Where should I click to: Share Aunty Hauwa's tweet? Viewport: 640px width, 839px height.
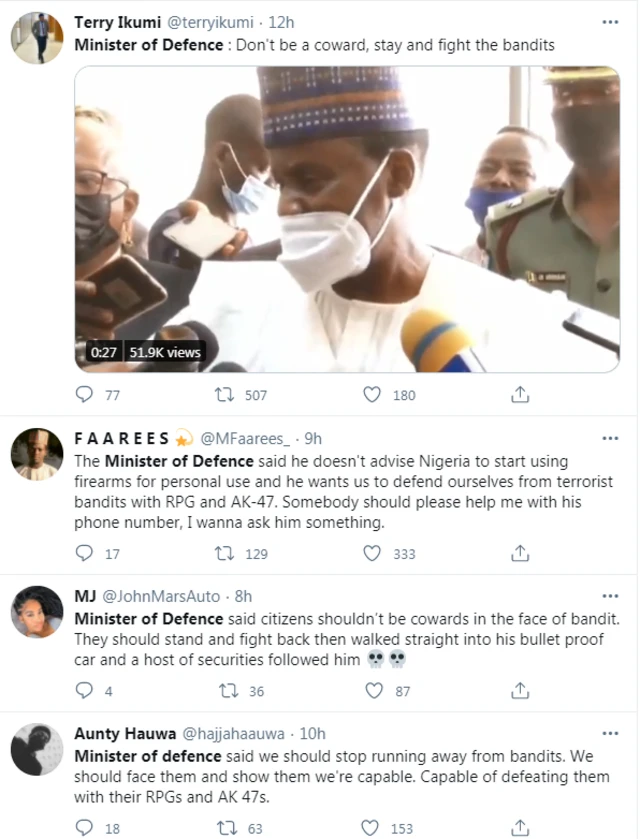(x=519, y=827)
